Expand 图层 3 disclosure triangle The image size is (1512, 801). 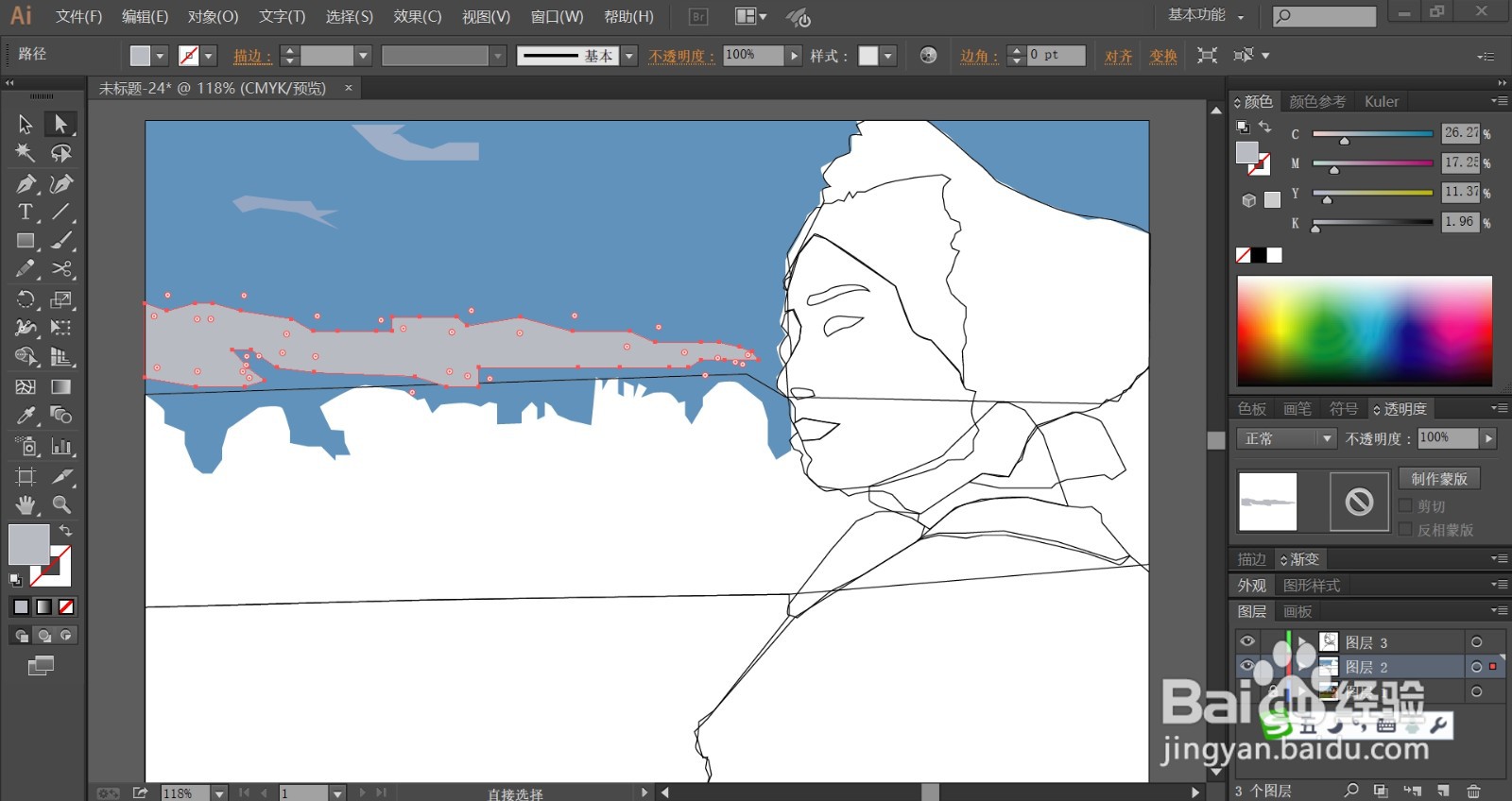pos(1304,642)
